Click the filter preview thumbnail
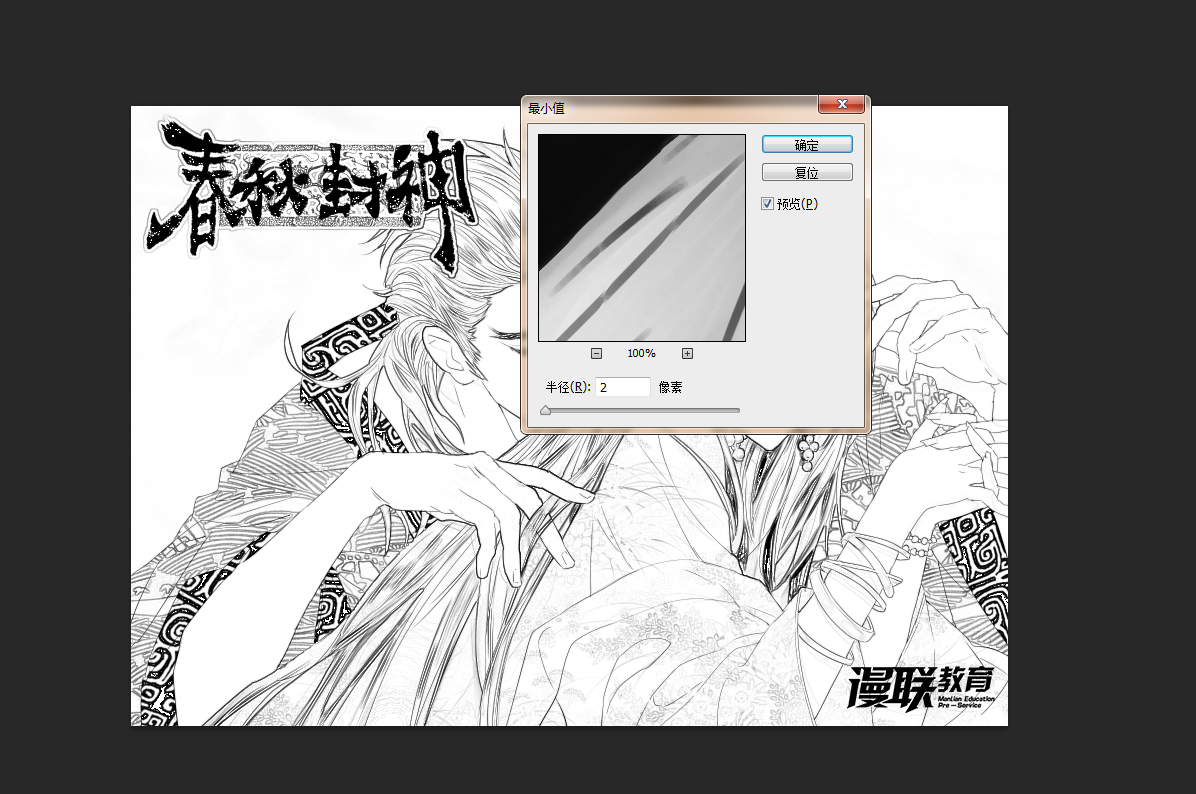This screenshot has height=794, width=1196. (641, 238)
